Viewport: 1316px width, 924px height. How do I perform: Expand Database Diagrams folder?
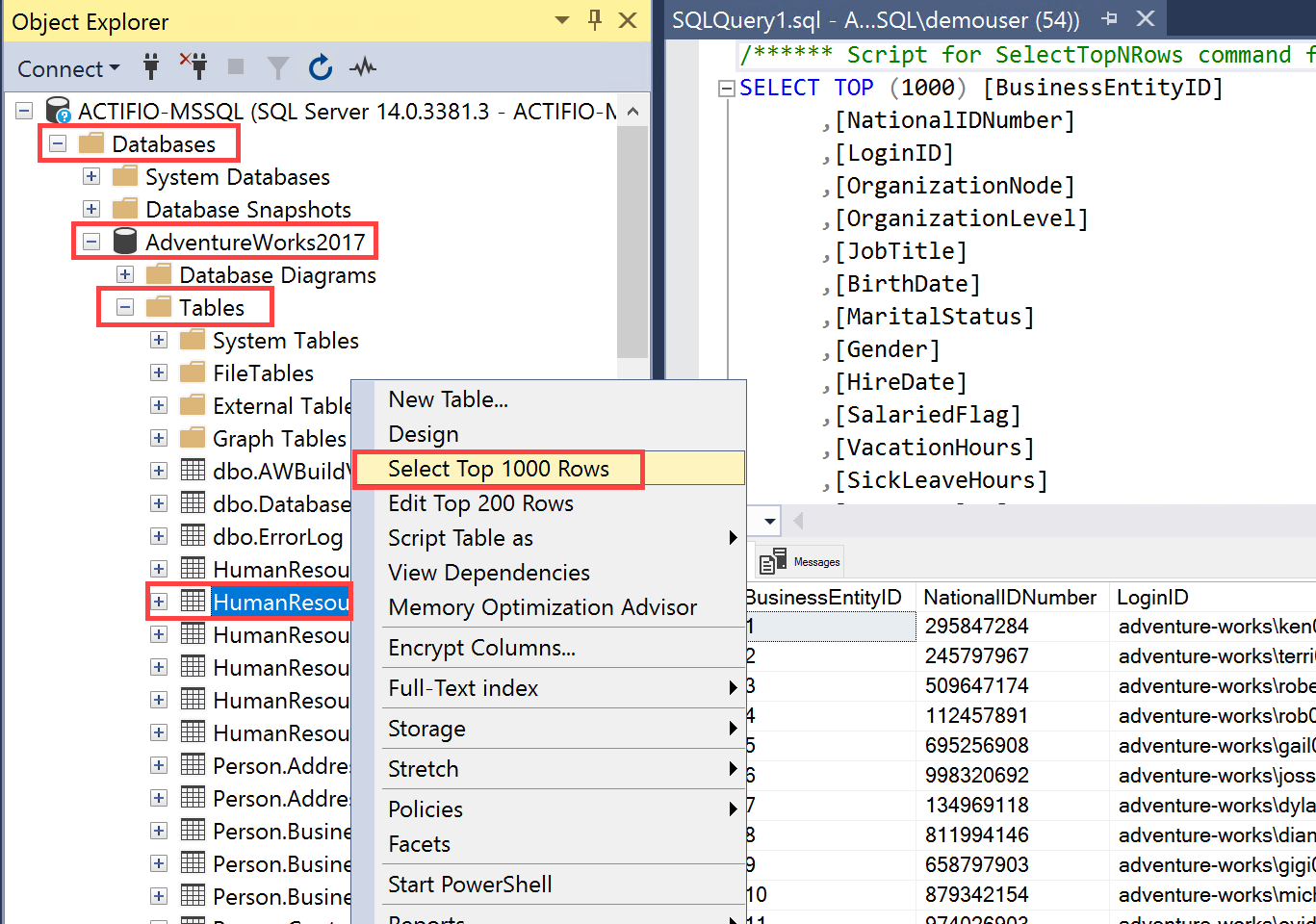pyautogui.click(x=125, y=275)
